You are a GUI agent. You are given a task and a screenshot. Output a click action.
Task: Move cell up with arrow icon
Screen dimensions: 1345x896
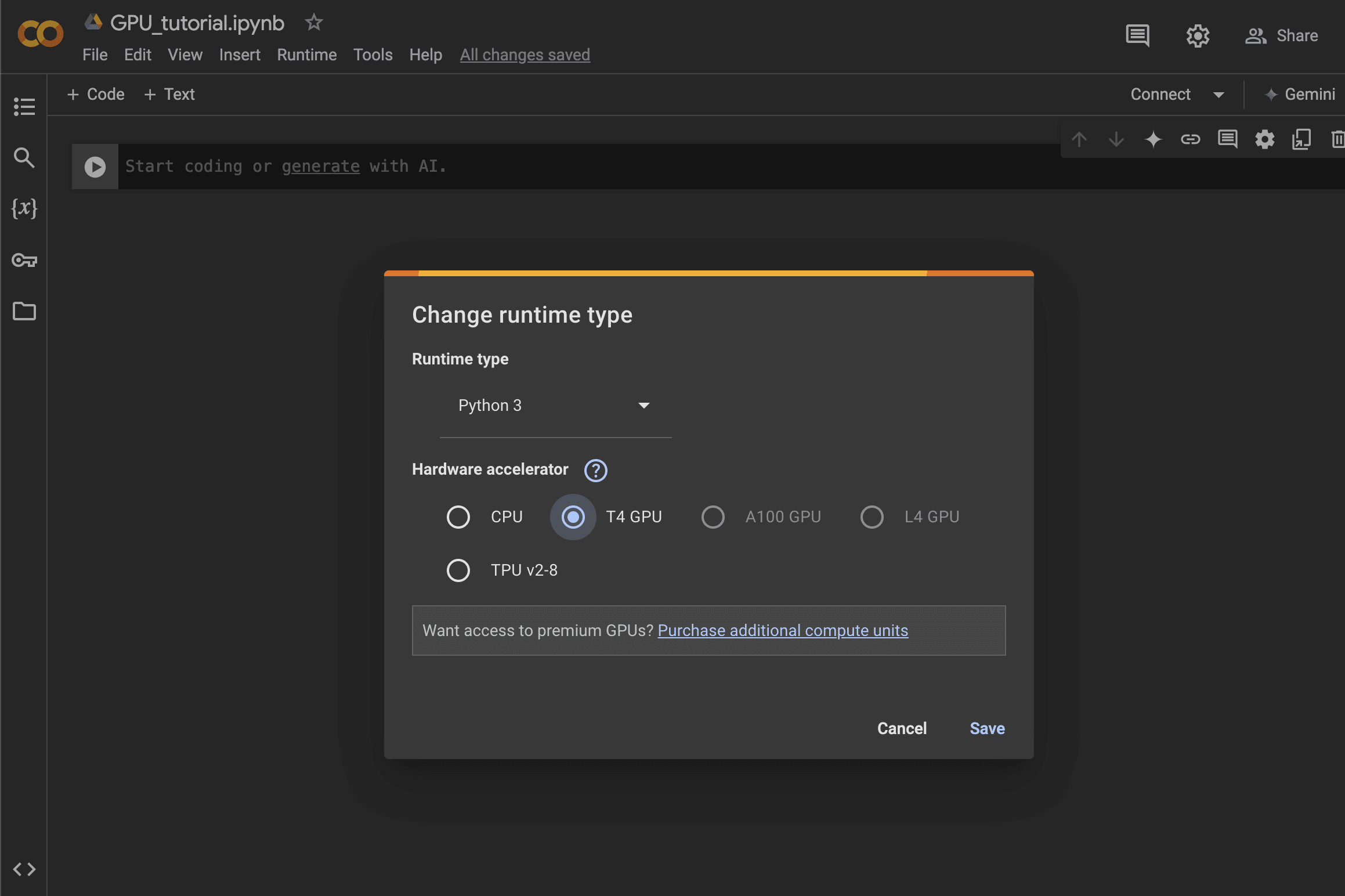click(1079, 139)
